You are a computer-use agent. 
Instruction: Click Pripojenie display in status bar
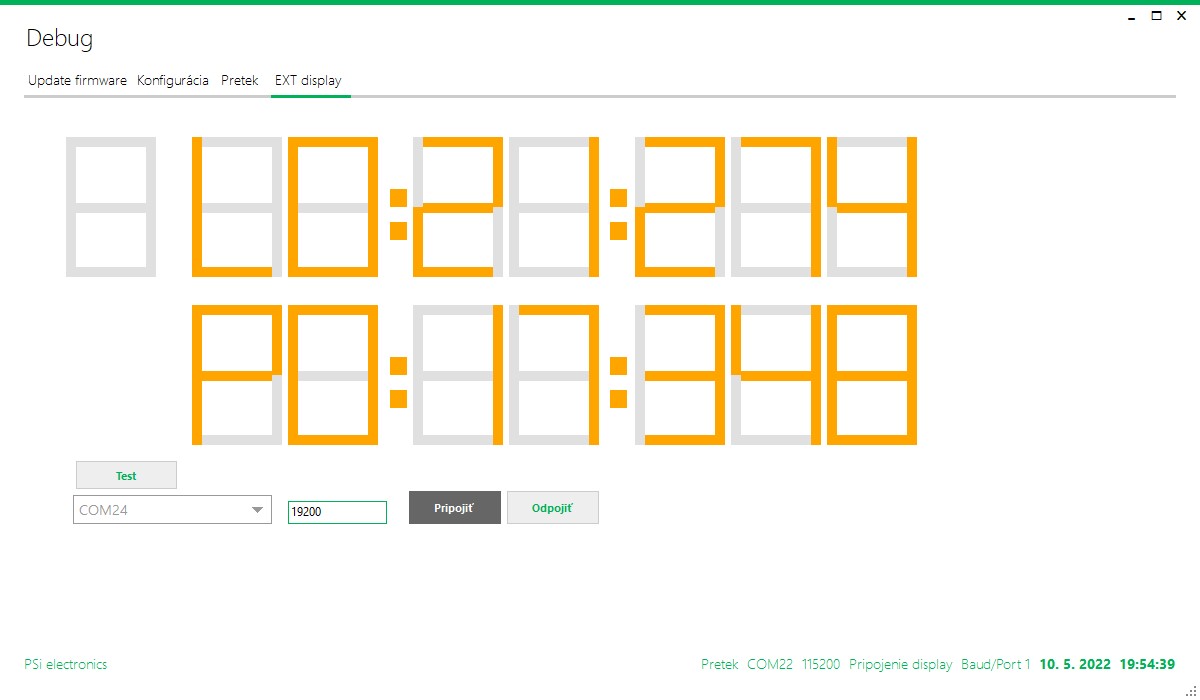tap(900, 664)
